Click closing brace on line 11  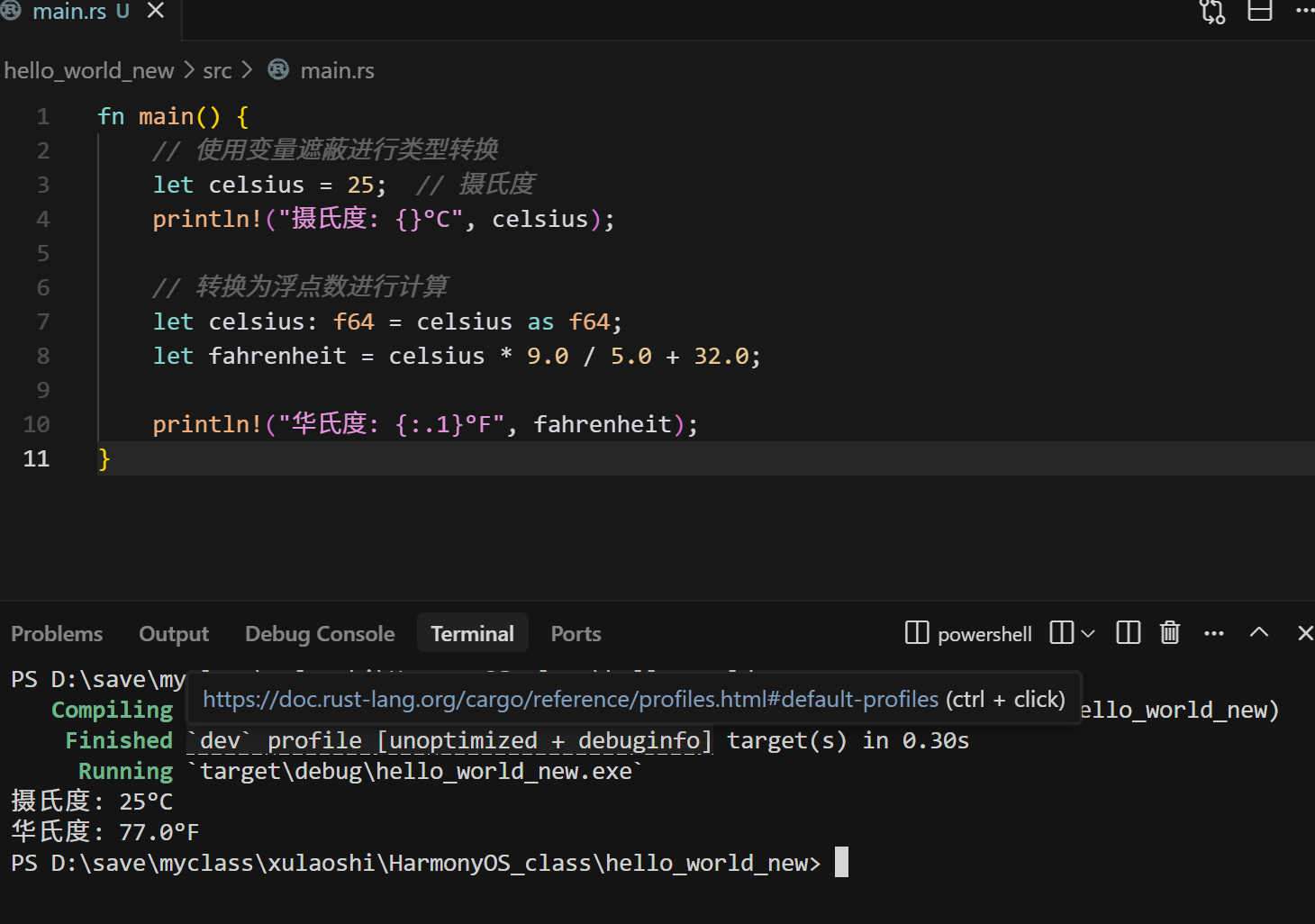tap(104, 458)
